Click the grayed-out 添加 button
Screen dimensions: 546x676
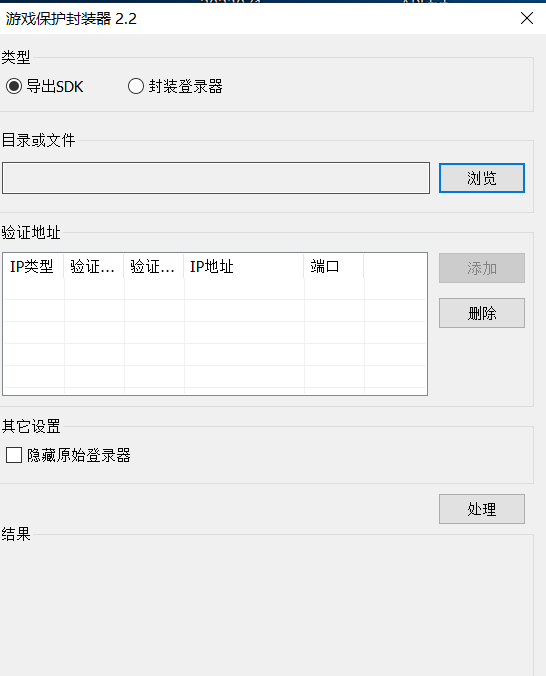coord(482,268)
